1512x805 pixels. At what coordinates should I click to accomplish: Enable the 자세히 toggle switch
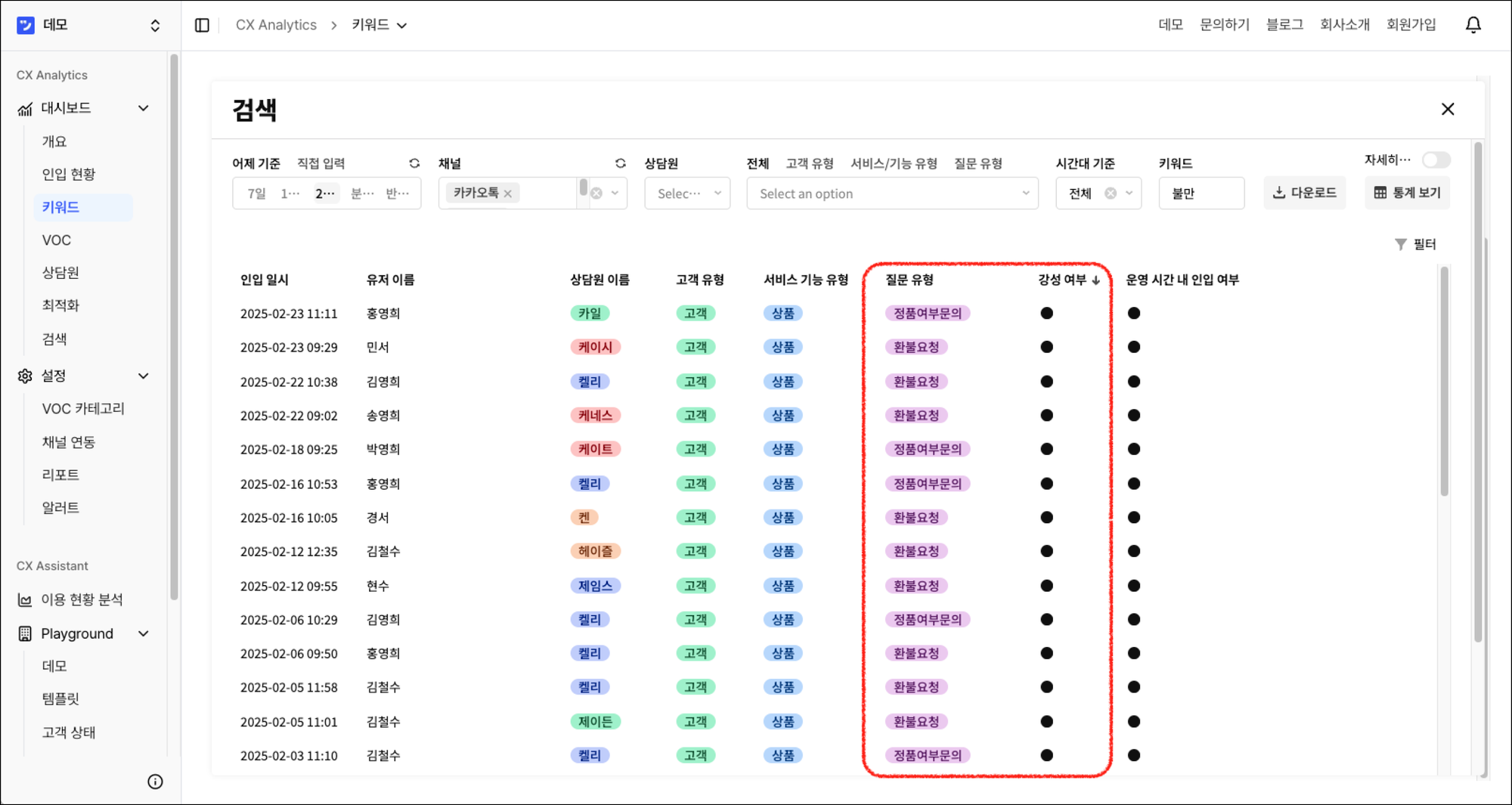1435,159
